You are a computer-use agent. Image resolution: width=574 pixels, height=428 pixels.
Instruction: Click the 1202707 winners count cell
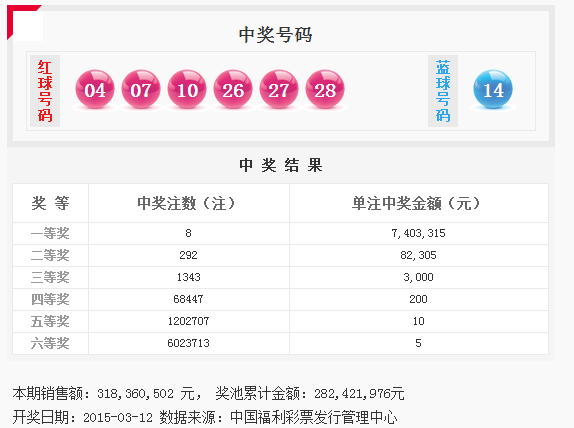click(x=189, y=321)
